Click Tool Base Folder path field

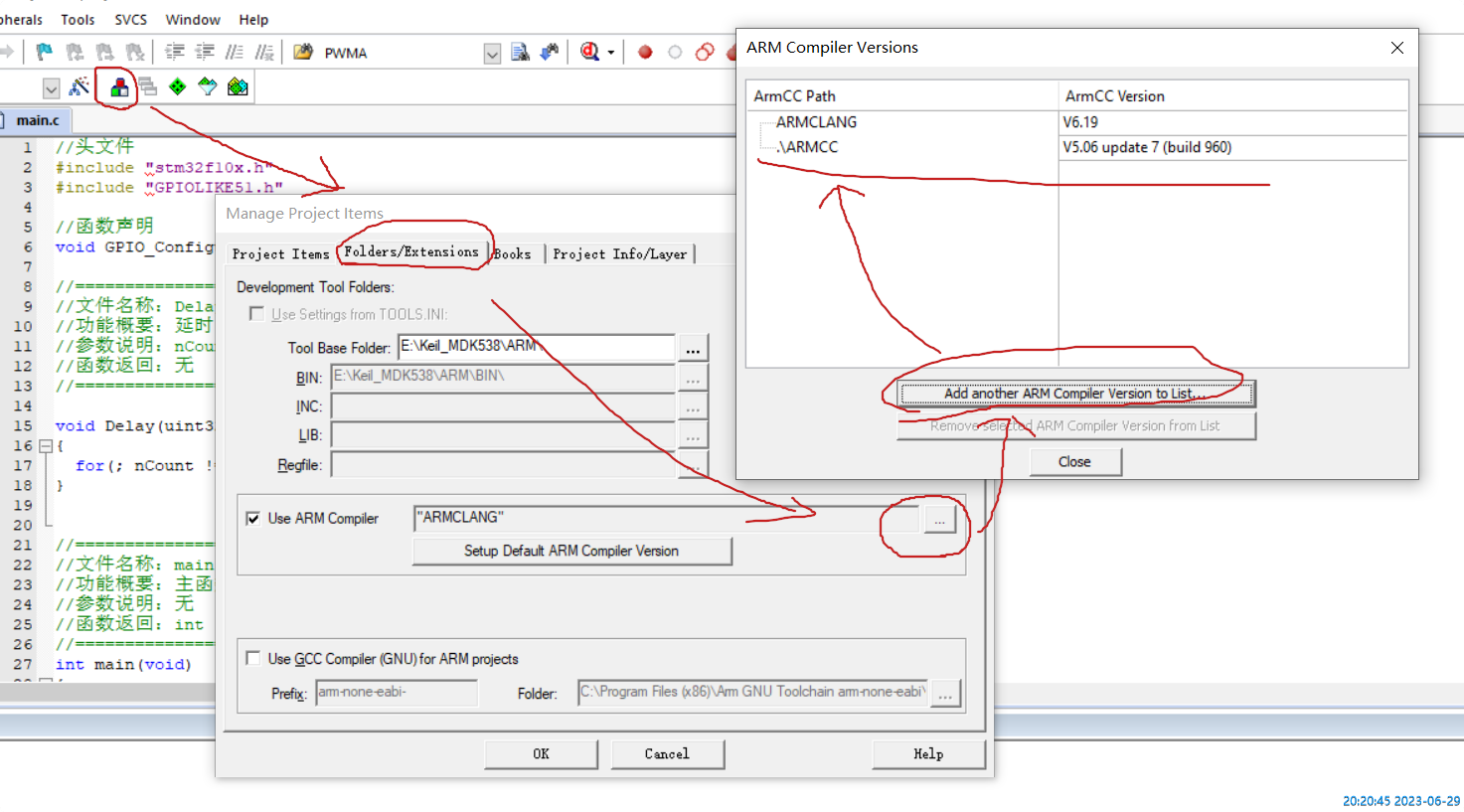coord(537,347)
